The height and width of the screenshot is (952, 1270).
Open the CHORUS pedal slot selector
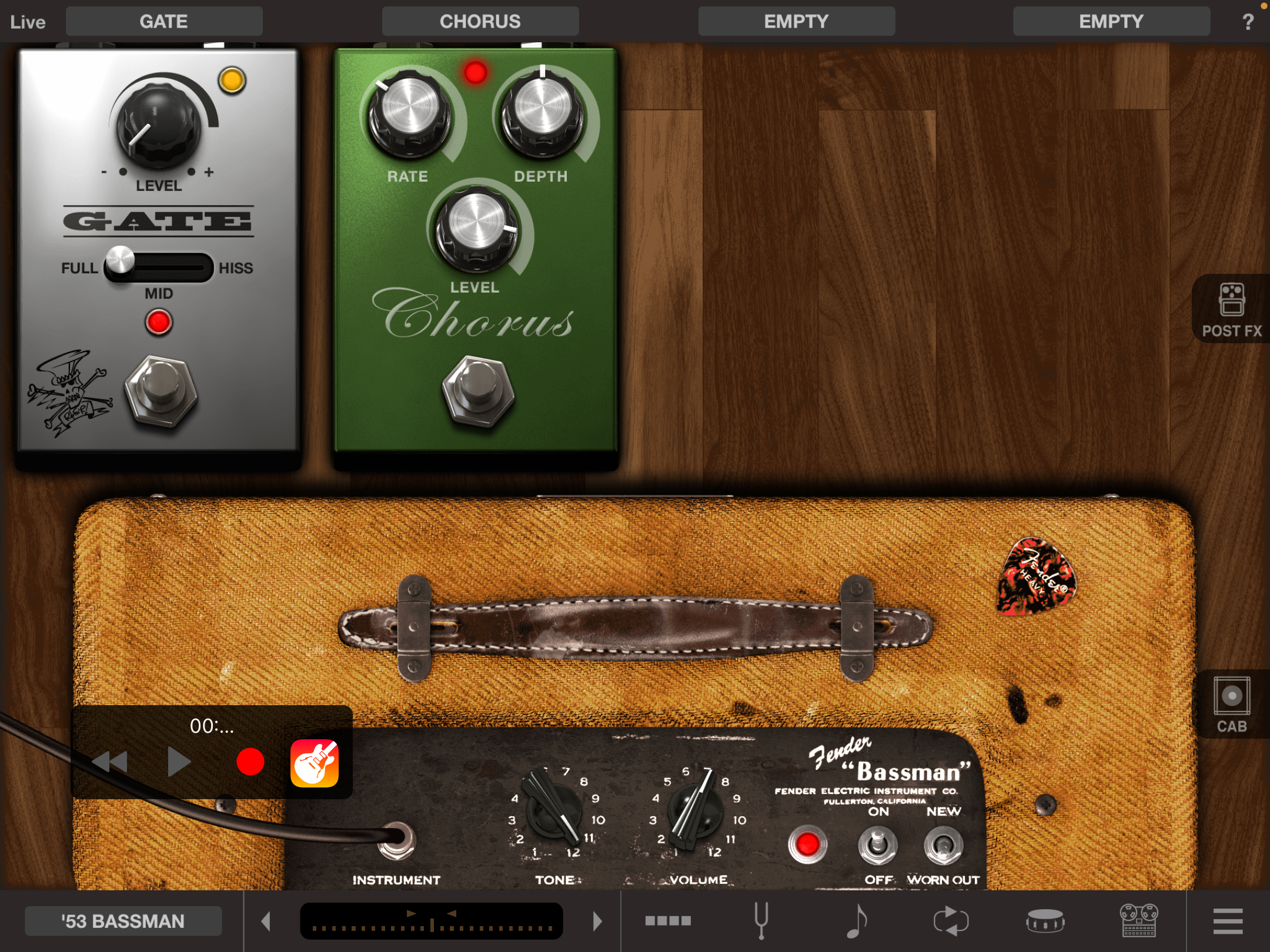click(480, 22)
